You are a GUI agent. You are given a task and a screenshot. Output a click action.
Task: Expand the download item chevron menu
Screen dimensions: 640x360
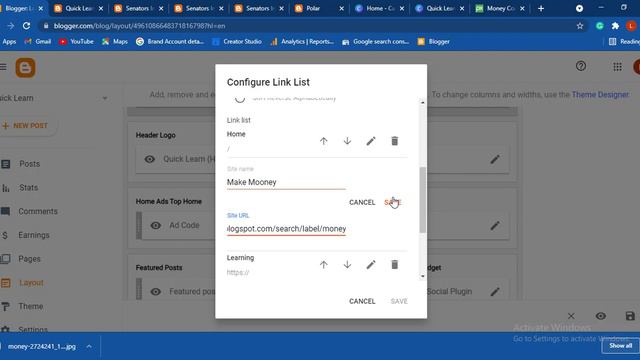(89, 347)
